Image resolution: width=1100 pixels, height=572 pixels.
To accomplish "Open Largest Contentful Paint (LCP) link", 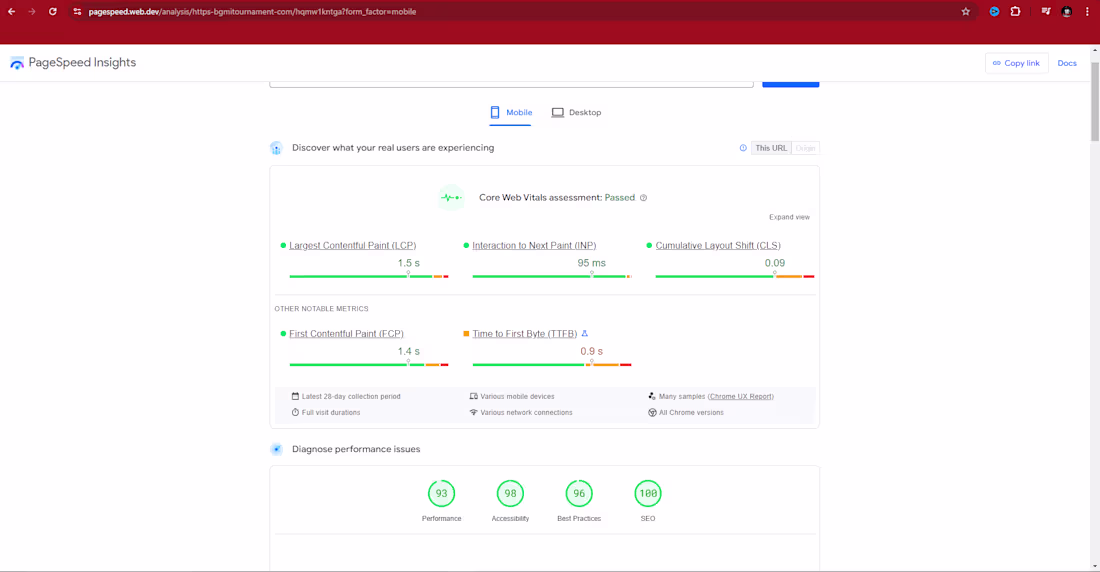I will [x=352, y=246].
